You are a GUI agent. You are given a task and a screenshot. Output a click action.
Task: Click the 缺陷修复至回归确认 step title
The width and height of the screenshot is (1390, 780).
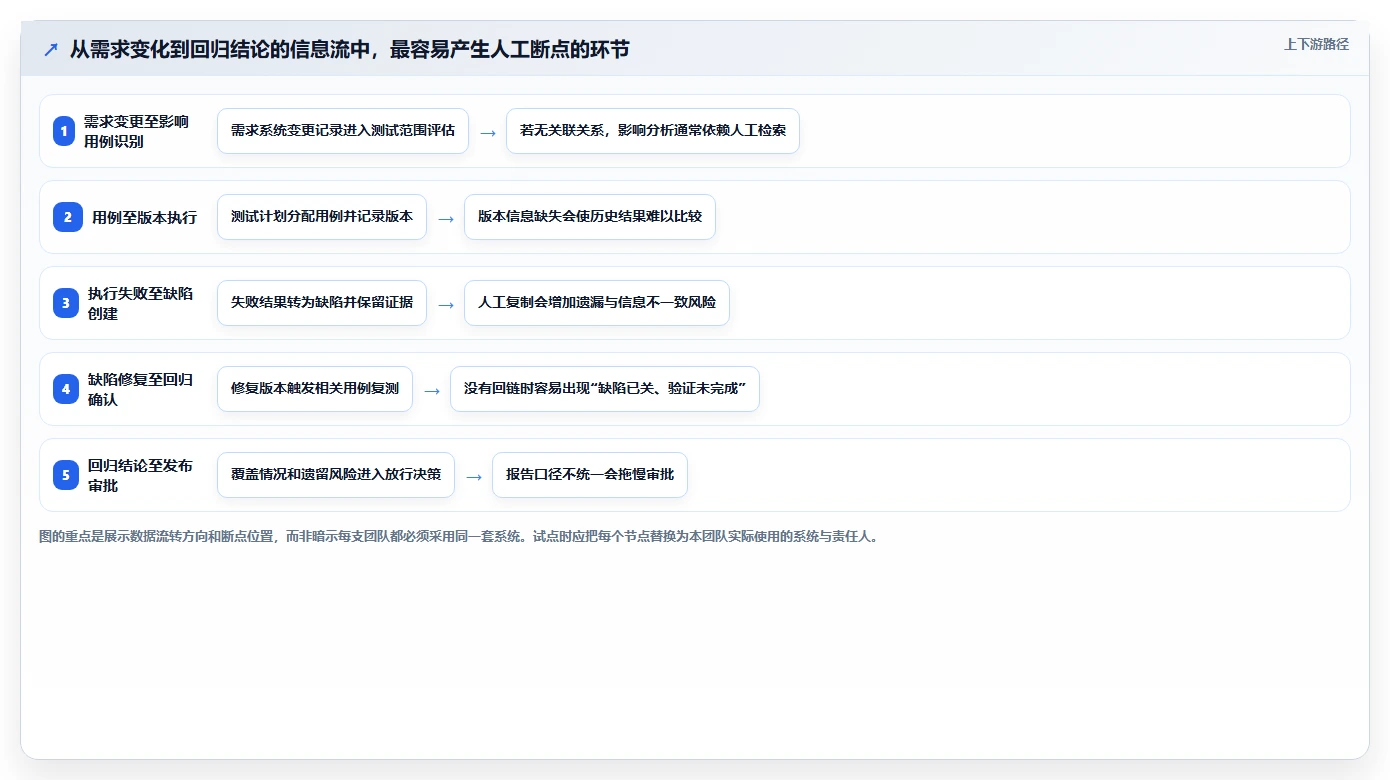pos(140,389)
